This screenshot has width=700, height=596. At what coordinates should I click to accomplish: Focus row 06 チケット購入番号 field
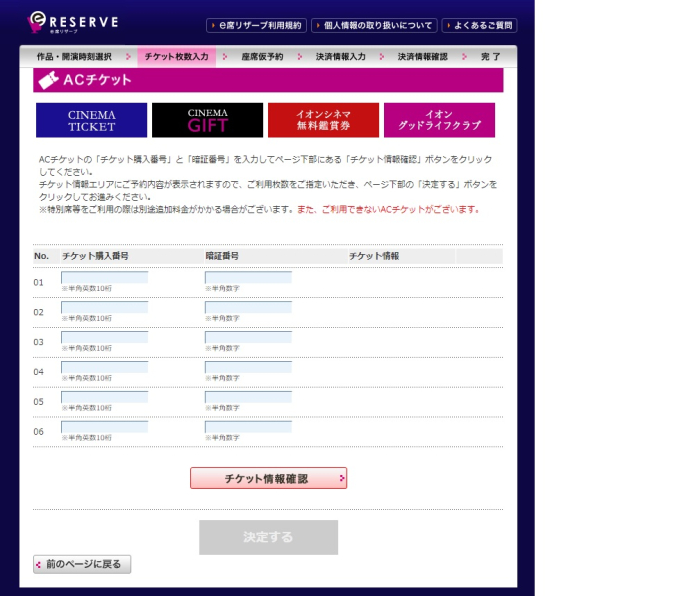[104, 427]
